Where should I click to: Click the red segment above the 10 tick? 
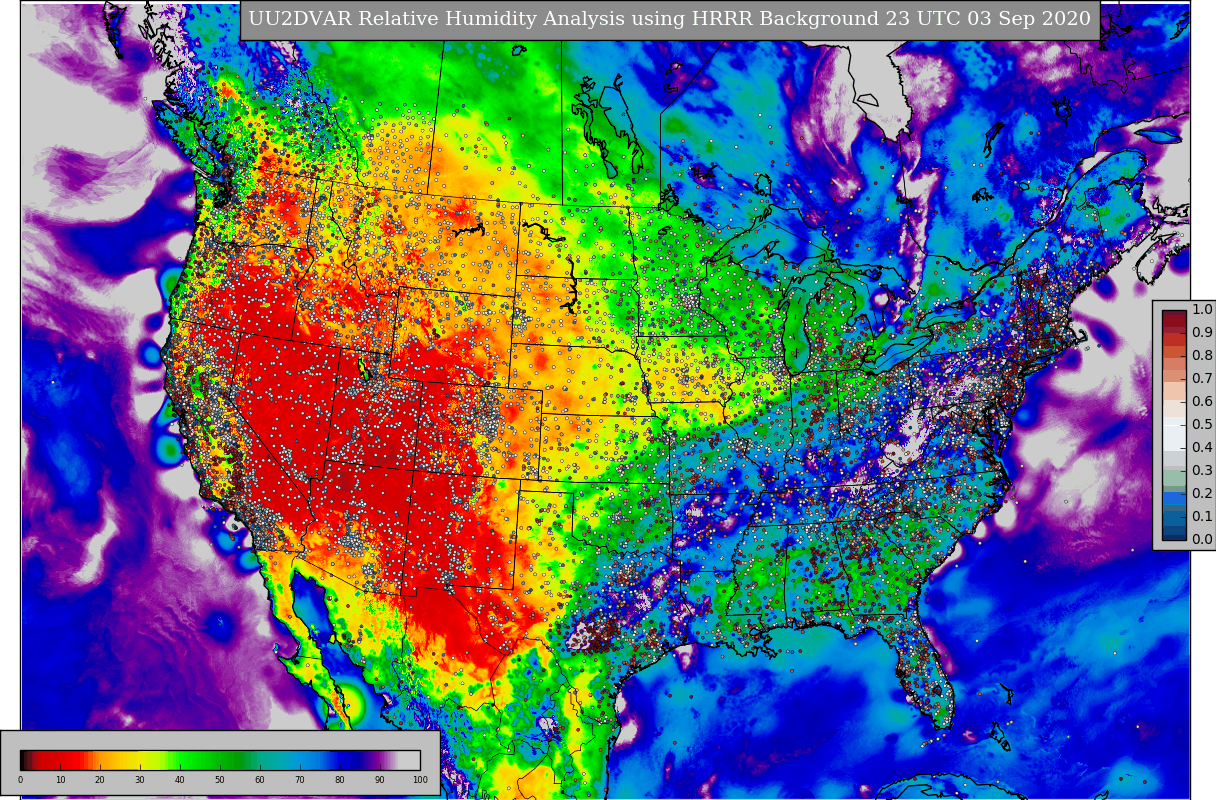pyautogui.click(x=60, y=760)
